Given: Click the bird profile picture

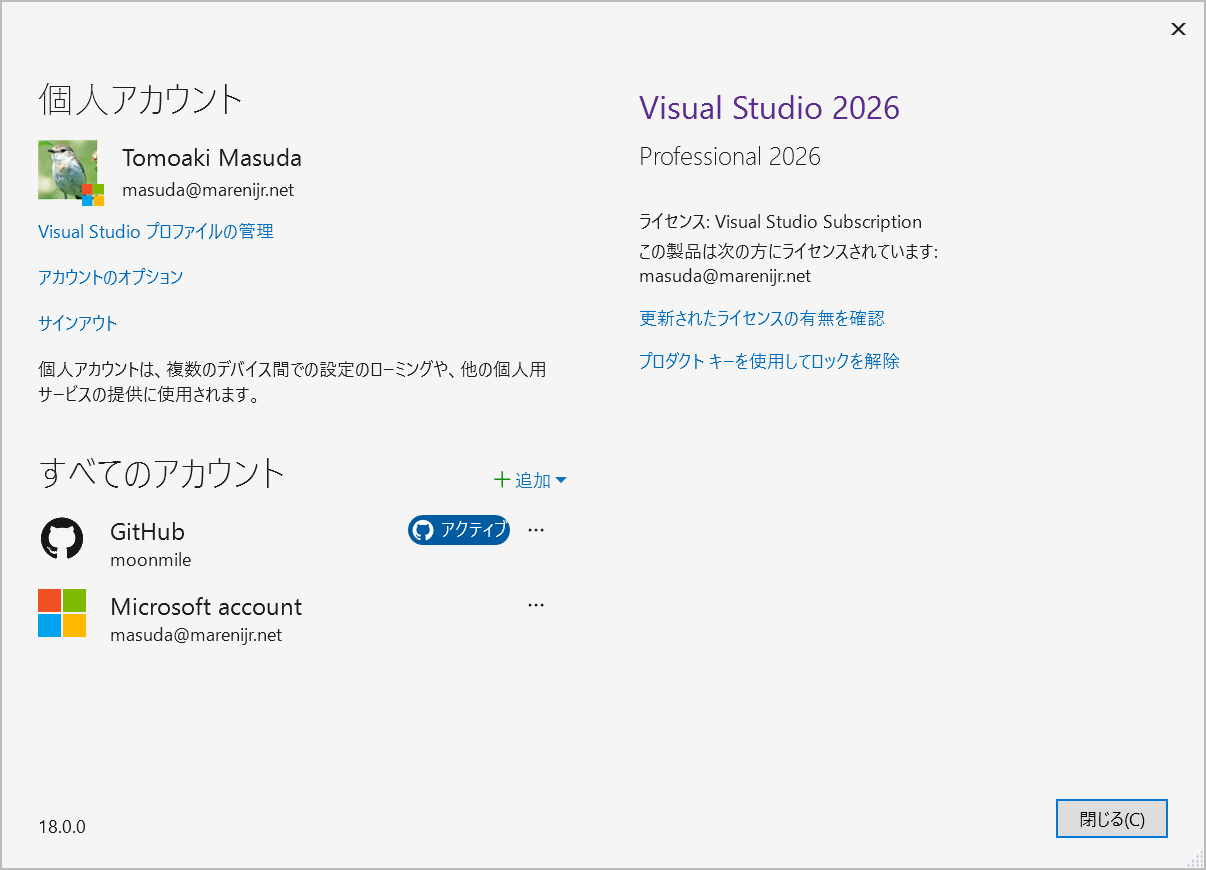Looking at the screenshot, I should click(66, 167).
